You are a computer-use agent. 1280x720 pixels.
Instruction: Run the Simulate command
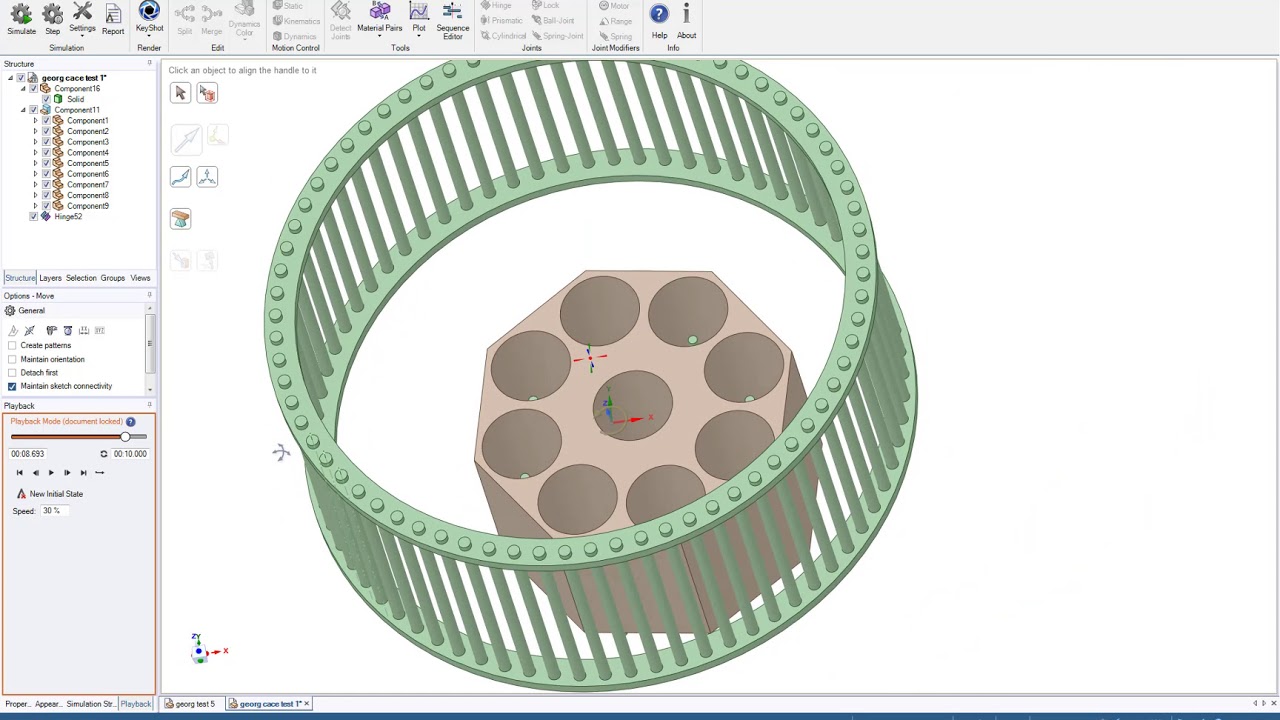(21, 19)
